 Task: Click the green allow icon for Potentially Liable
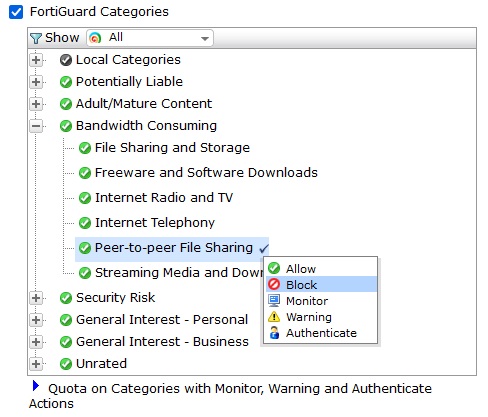pos(66,82)
